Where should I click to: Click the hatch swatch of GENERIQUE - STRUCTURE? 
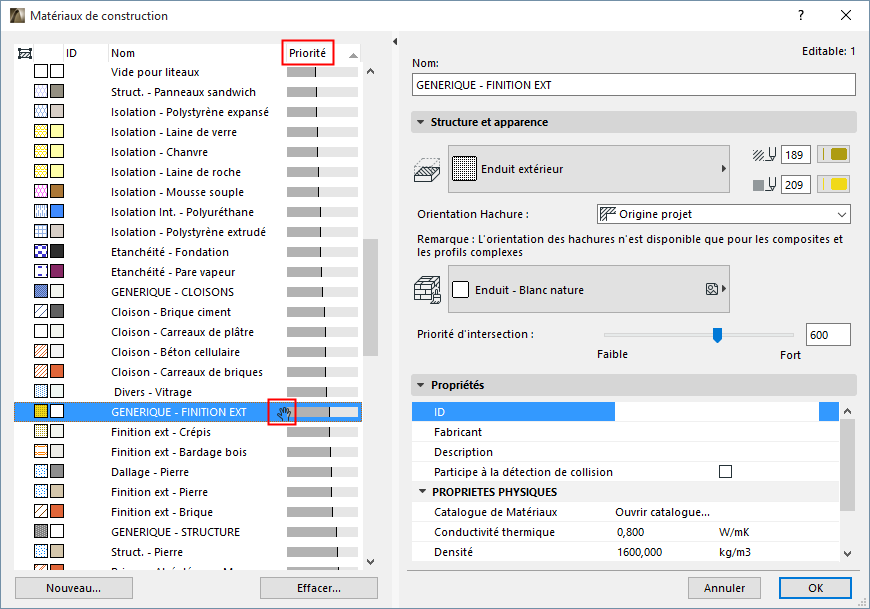(x=41, y=531)
